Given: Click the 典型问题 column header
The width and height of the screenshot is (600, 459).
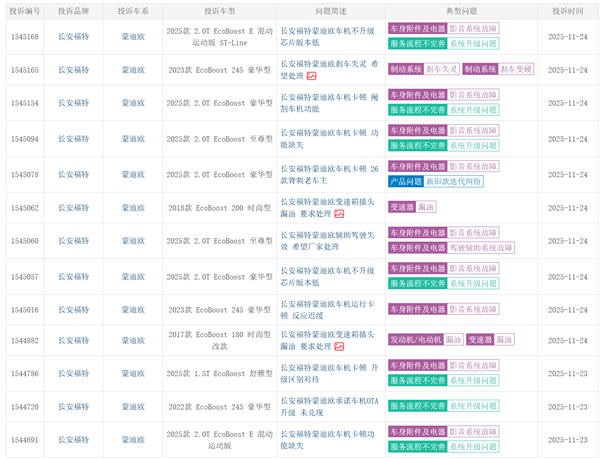Looking at the screenshot, I should pyautogui.click(x=460, y=11).
